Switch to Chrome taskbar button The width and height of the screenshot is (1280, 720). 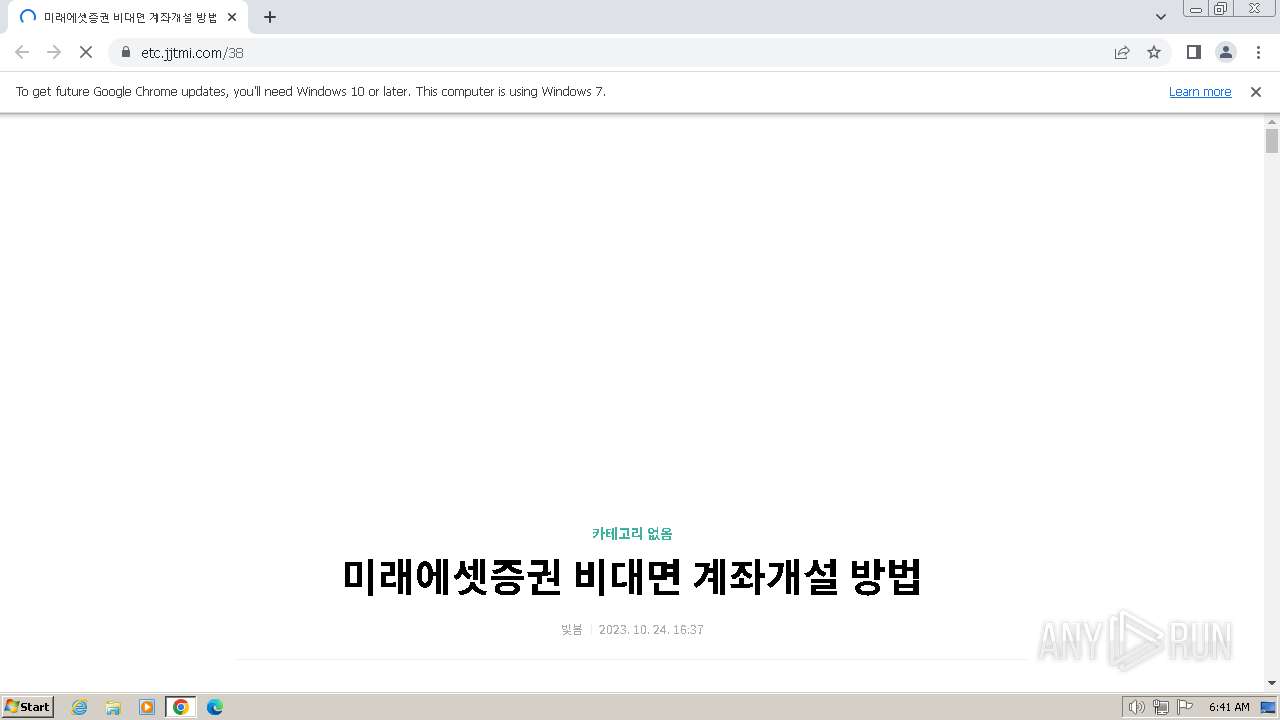click(x=181, y=707)
